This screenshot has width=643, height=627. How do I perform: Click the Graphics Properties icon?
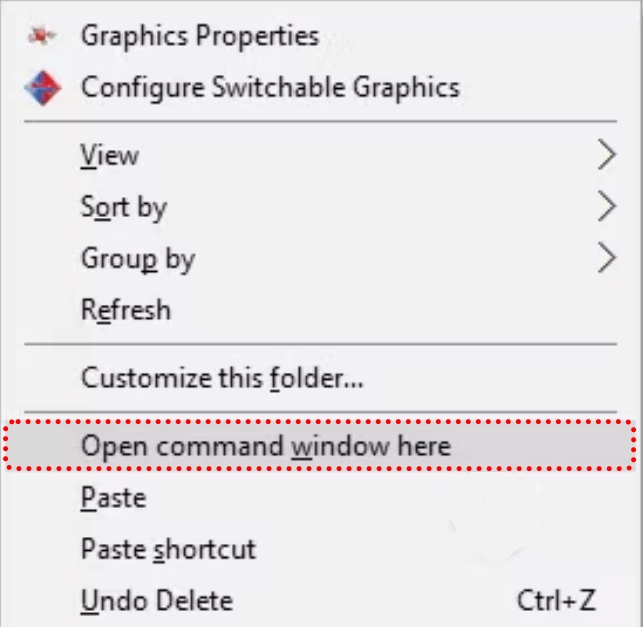pyautogui.click(x=40, y=37)
